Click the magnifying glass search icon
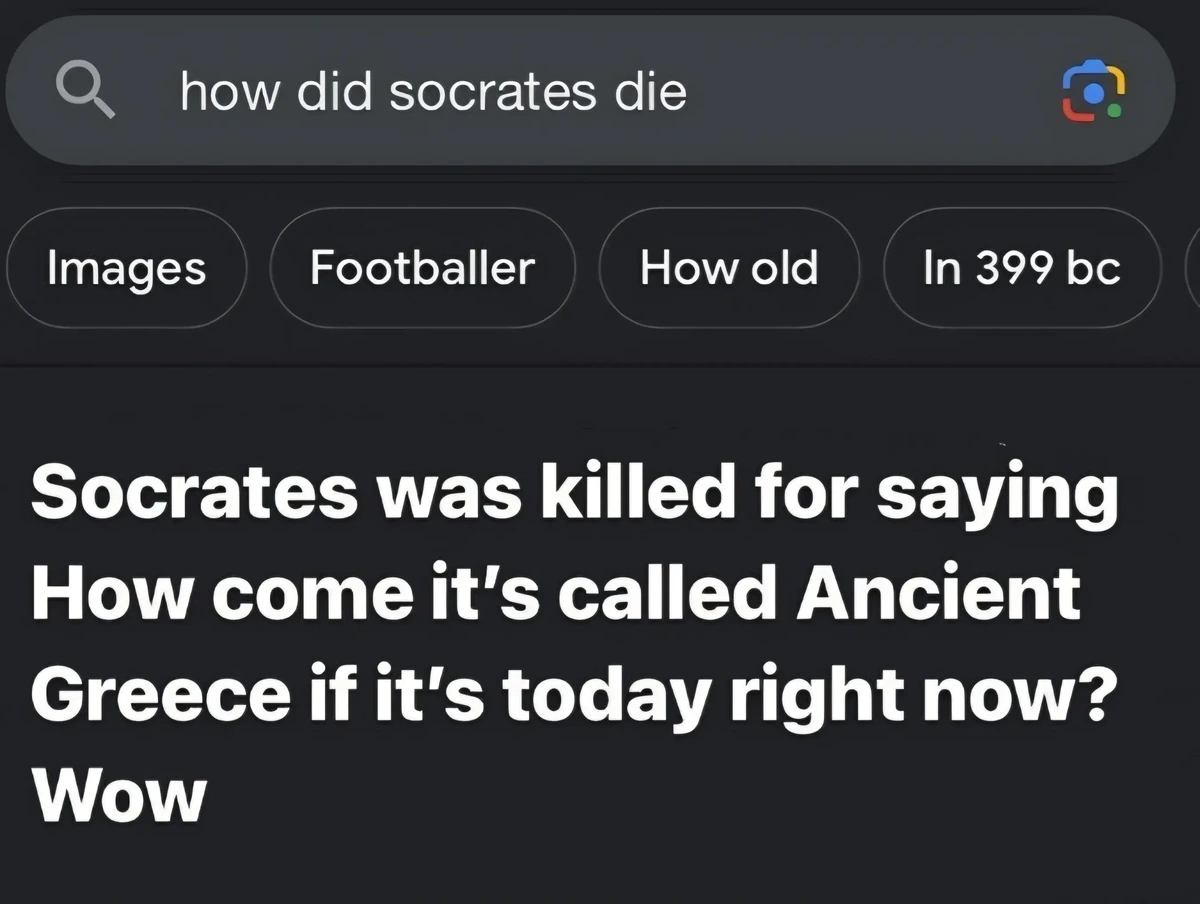 [x=84, y=91]
